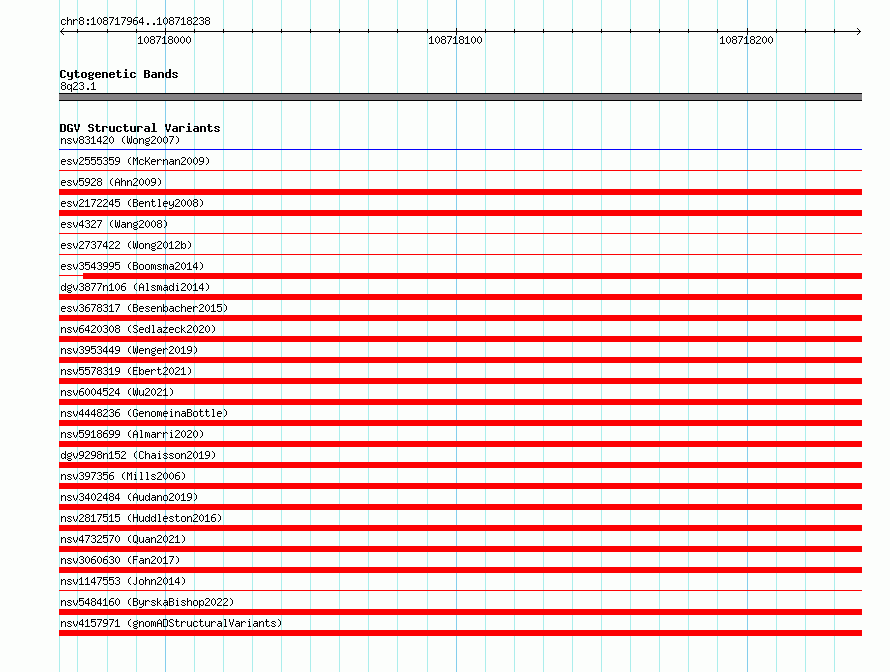
Task: Select the 8q23.1 band label
Action: click(x=78, y=86)
